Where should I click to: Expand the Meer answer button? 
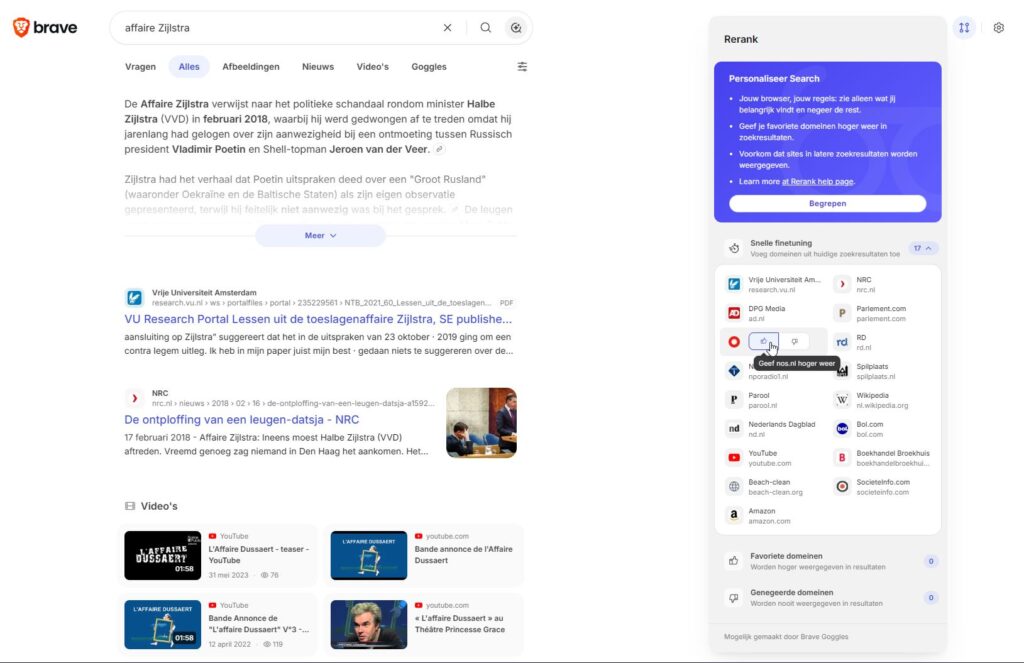click(x=320, y=235)
